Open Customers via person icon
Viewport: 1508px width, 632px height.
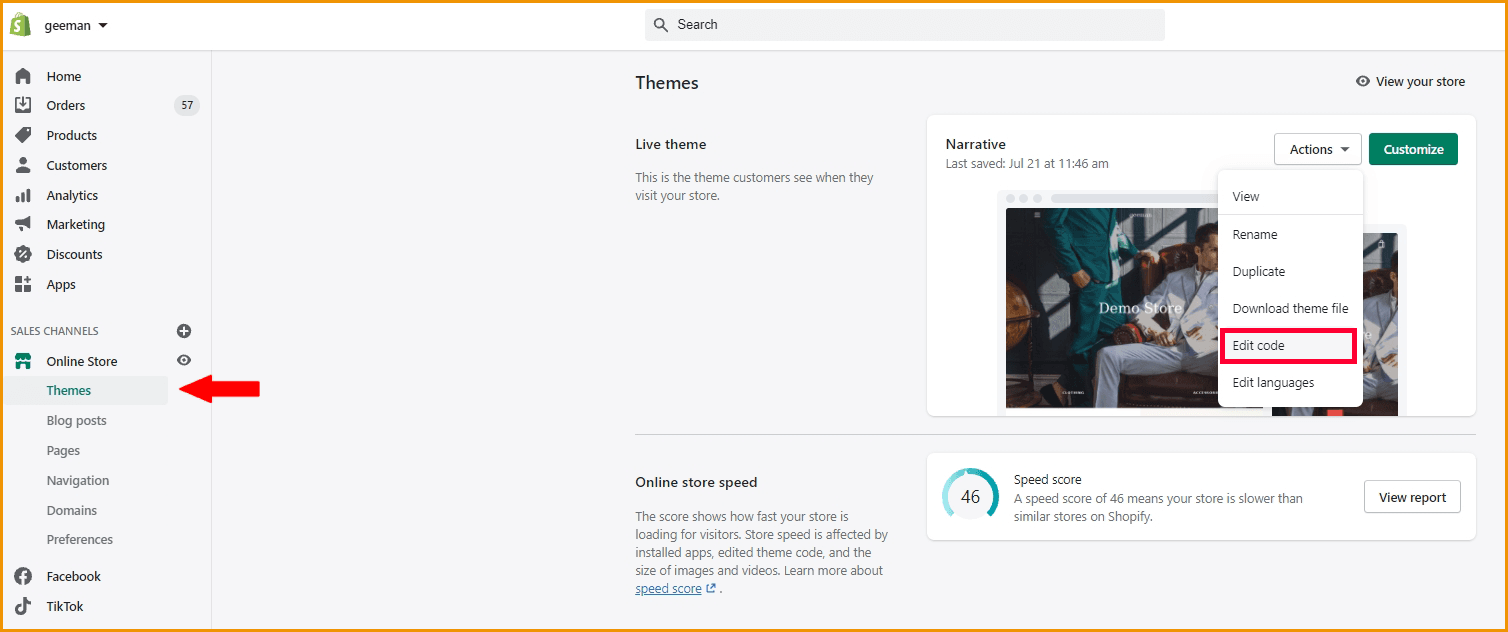pos(23,165)
